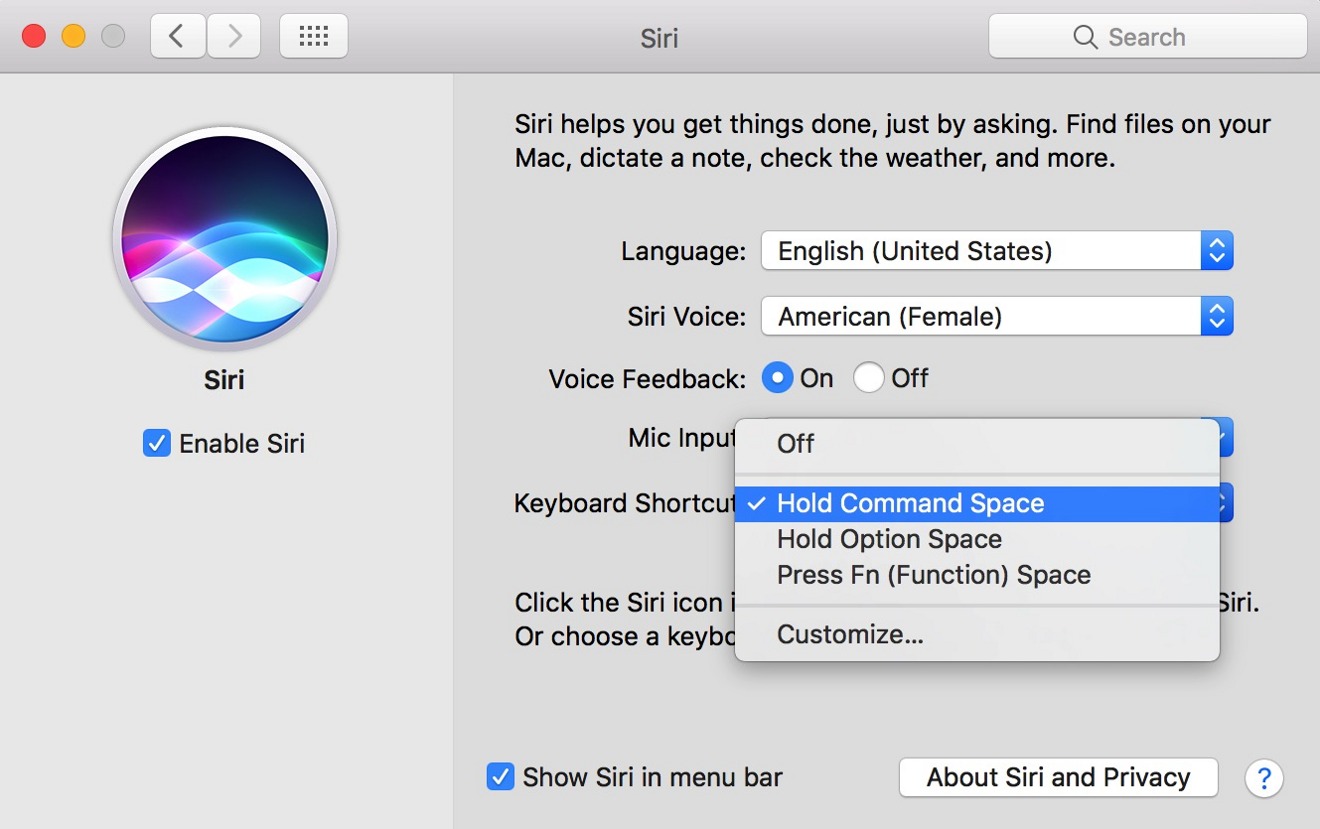Open the Mic Input dropdown arrows
Screen dimensions: 1320x829
(1226, 438)
